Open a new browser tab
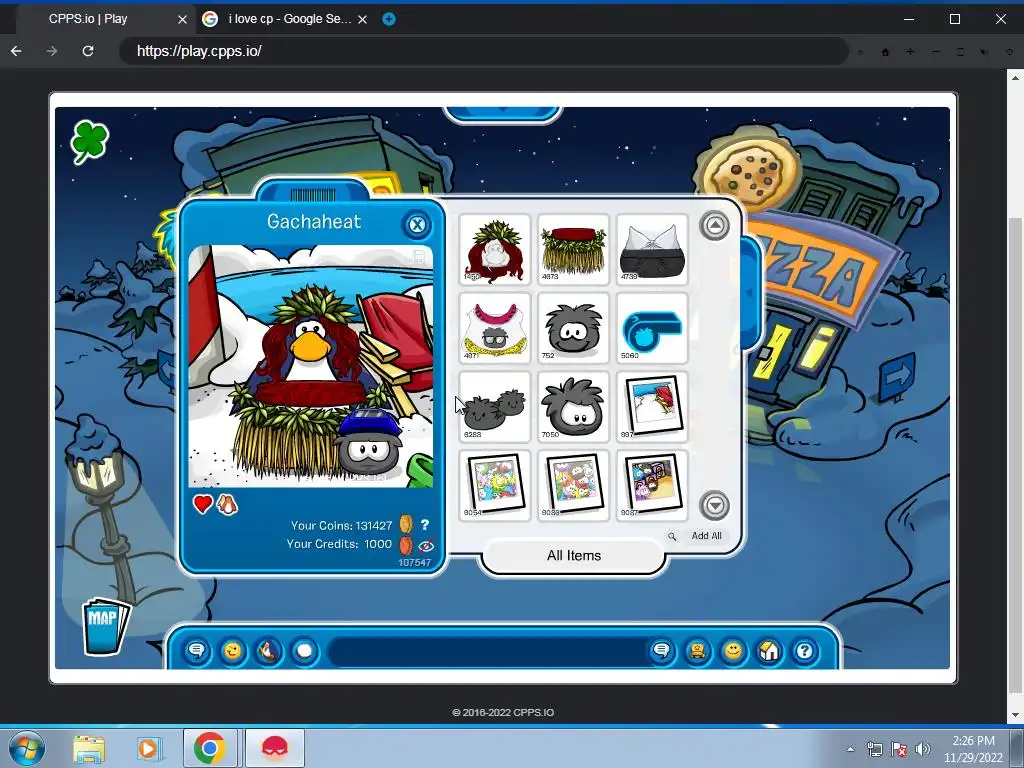Screen dimensions: 1024x768 [x=389, y=19]
